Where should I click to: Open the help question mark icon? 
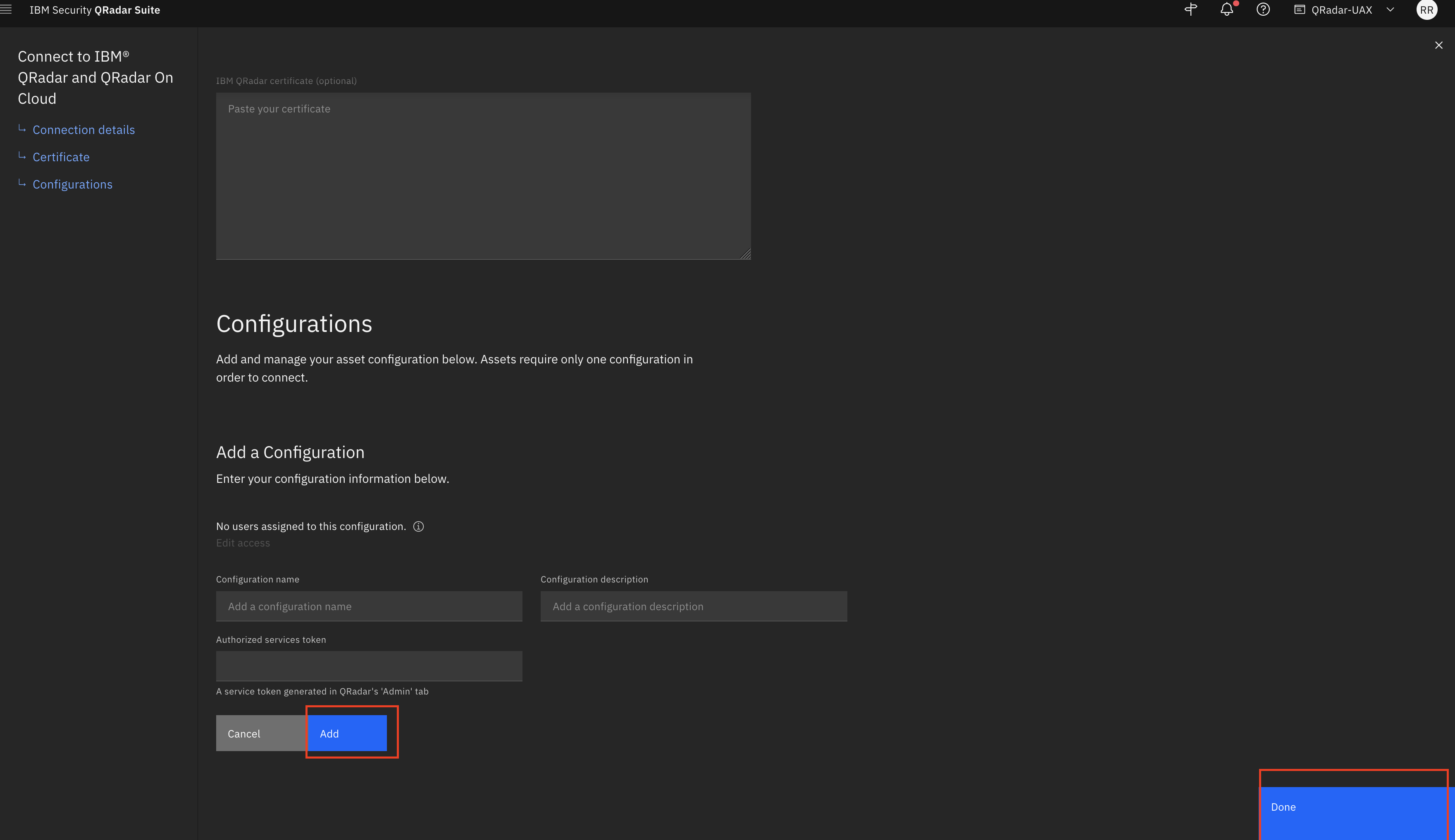click(1263, 10)
